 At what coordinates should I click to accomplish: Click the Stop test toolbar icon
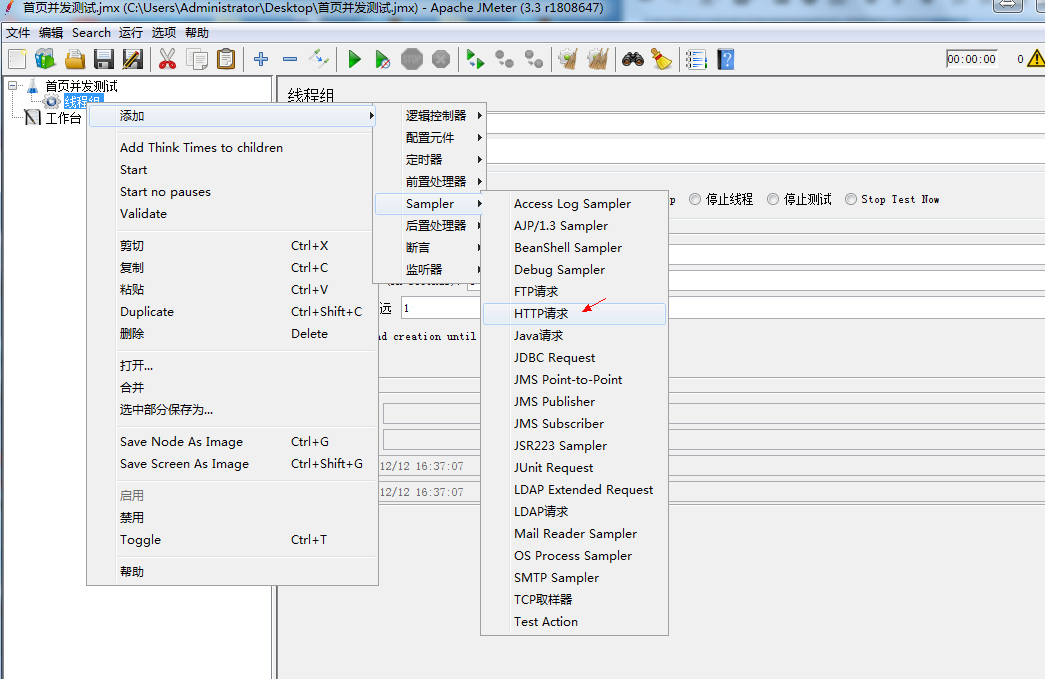(412, 59)
